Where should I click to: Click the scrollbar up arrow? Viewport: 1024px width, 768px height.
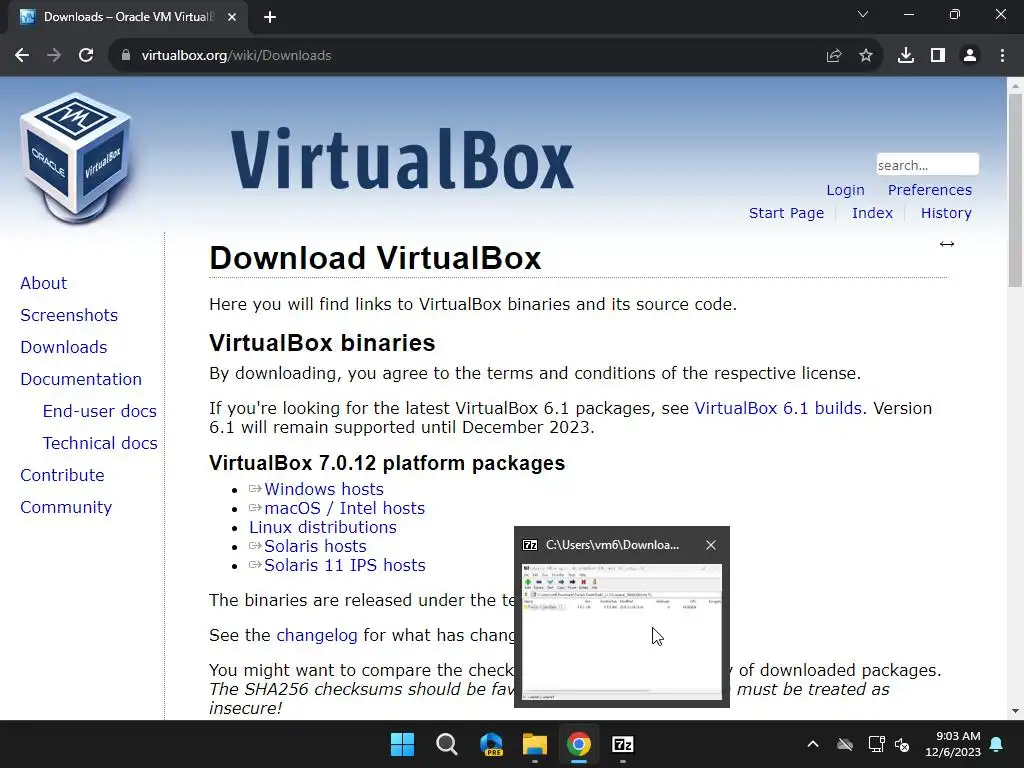[1015, 85]
